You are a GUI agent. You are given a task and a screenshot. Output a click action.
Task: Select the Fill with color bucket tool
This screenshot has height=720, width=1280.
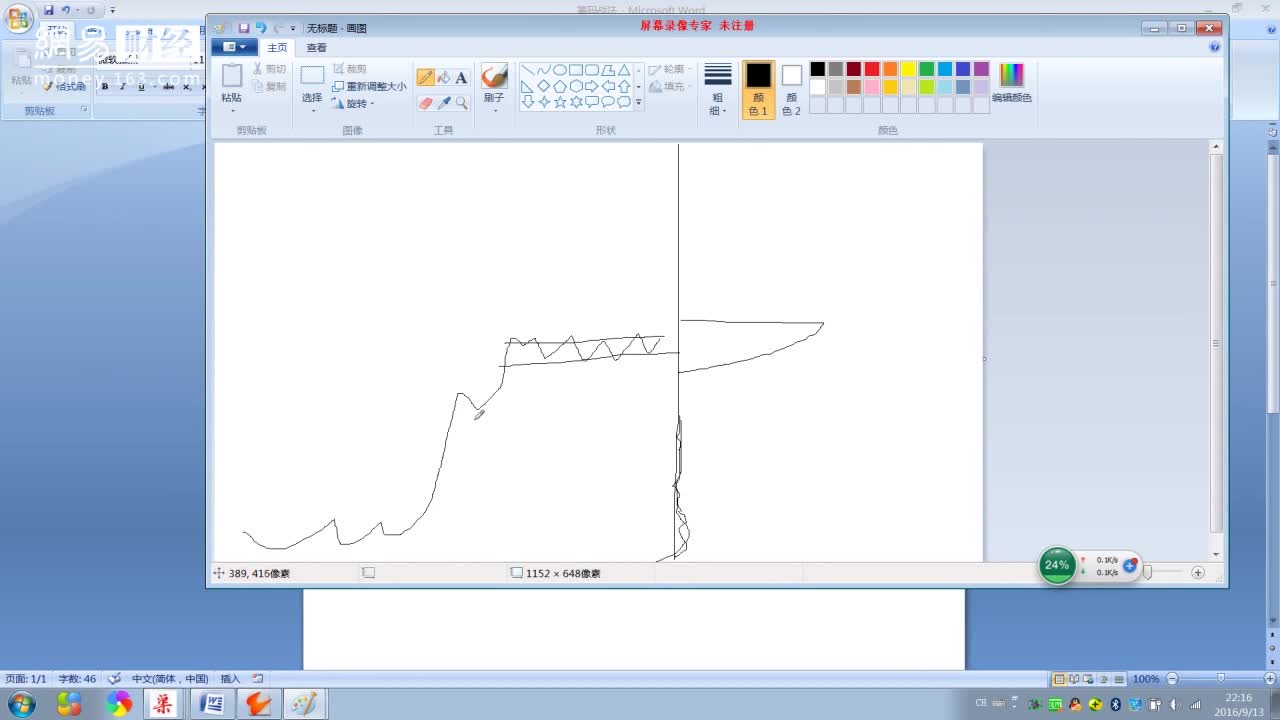tap(444, 78)
